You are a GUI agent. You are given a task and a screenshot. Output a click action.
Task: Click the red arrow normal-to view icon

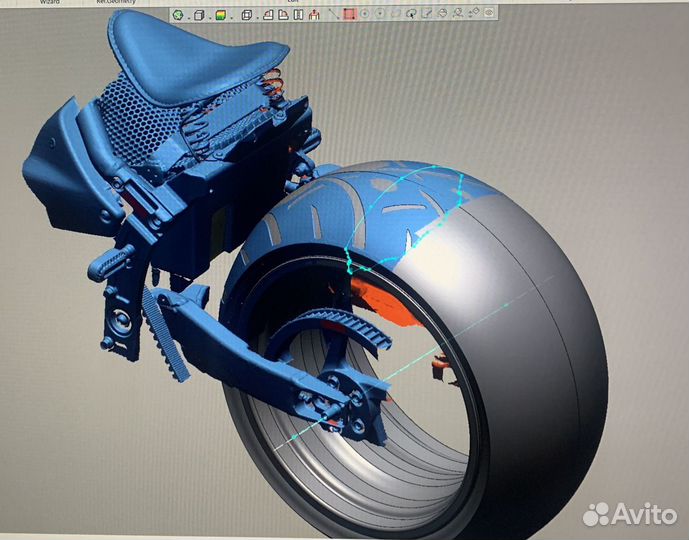[x=314, y=15]
